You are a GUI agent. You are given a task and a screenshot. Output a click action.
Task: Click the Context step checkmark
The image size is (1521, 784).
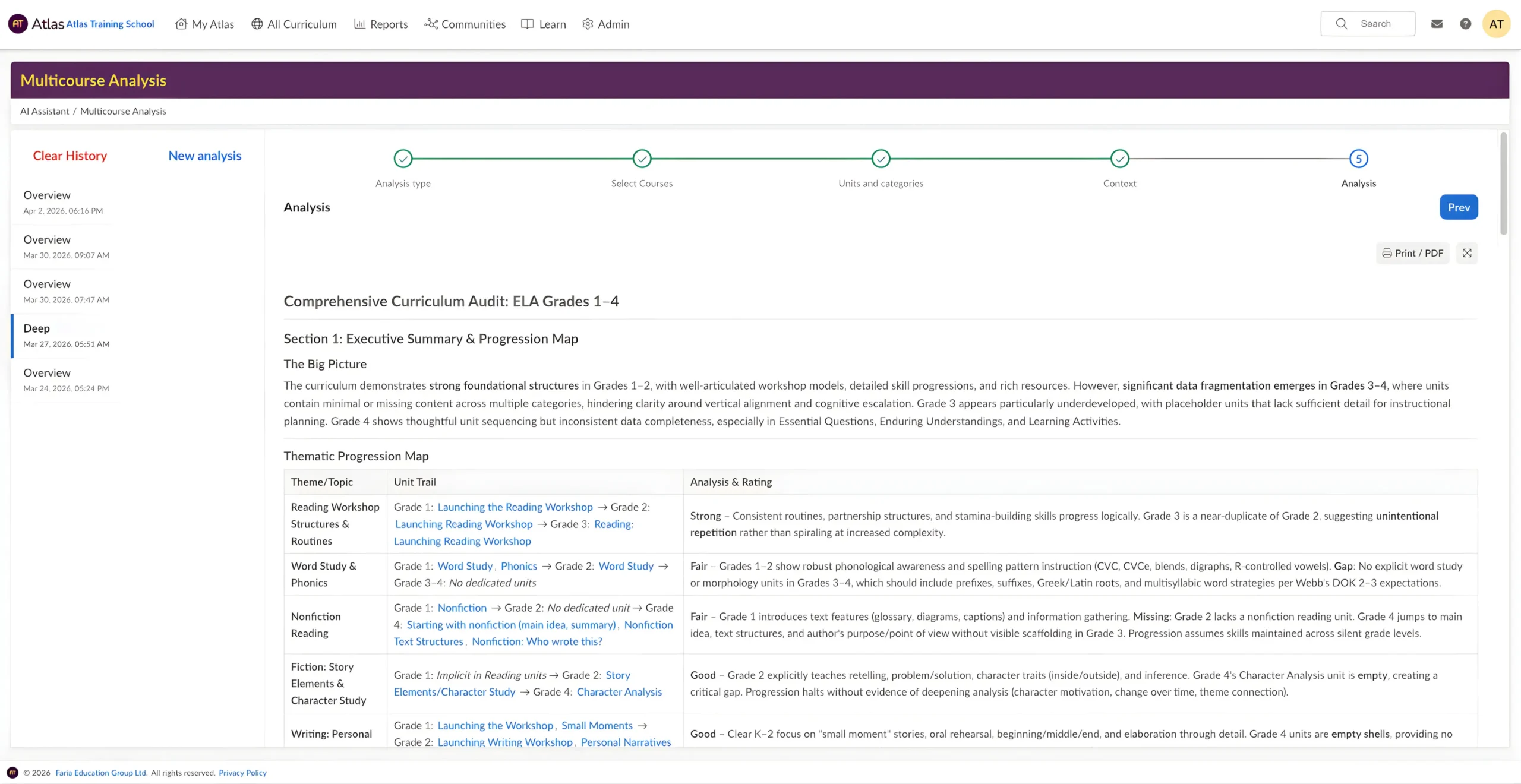pos(1119,159)
